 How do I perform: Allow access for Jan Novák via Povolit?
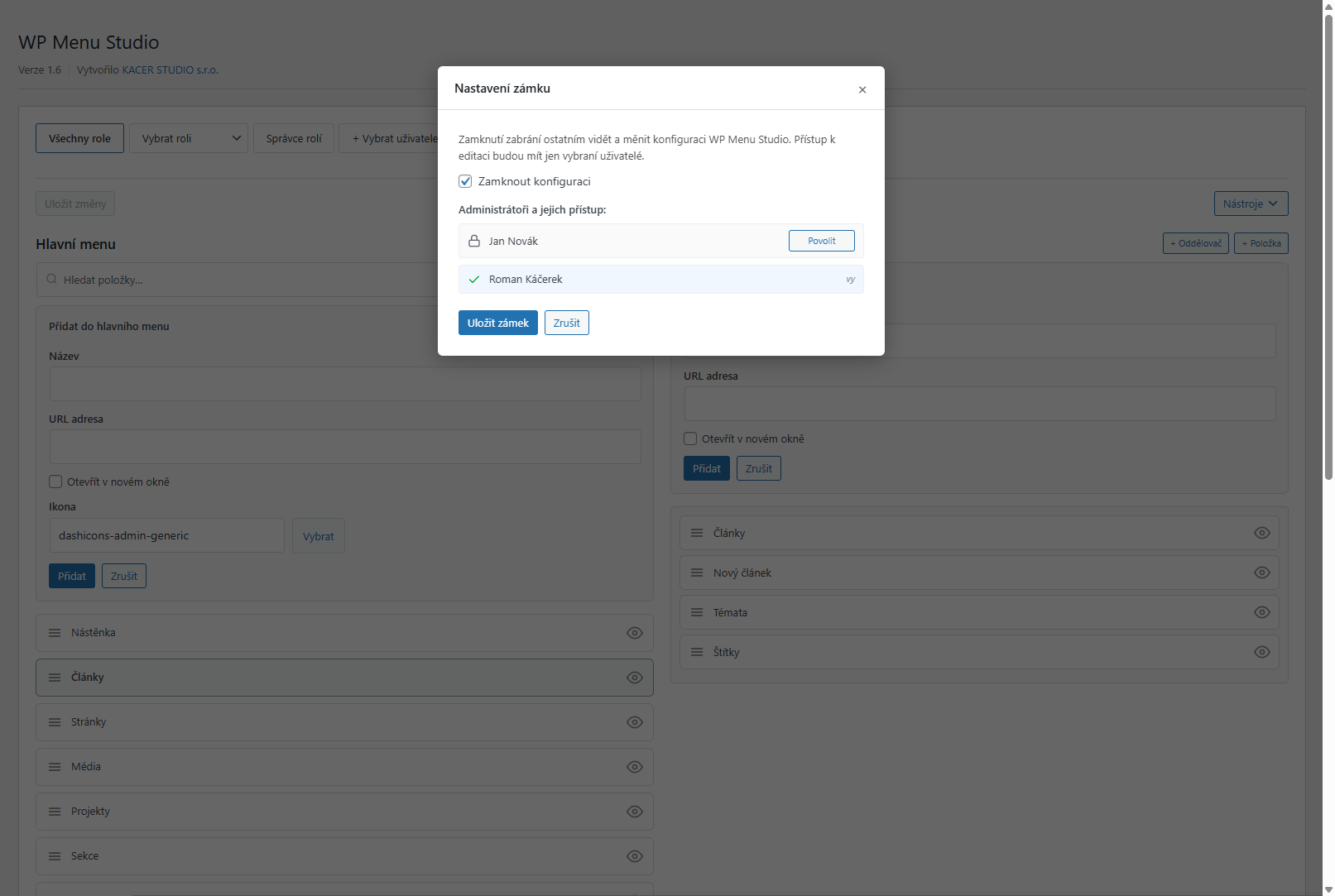822,241
